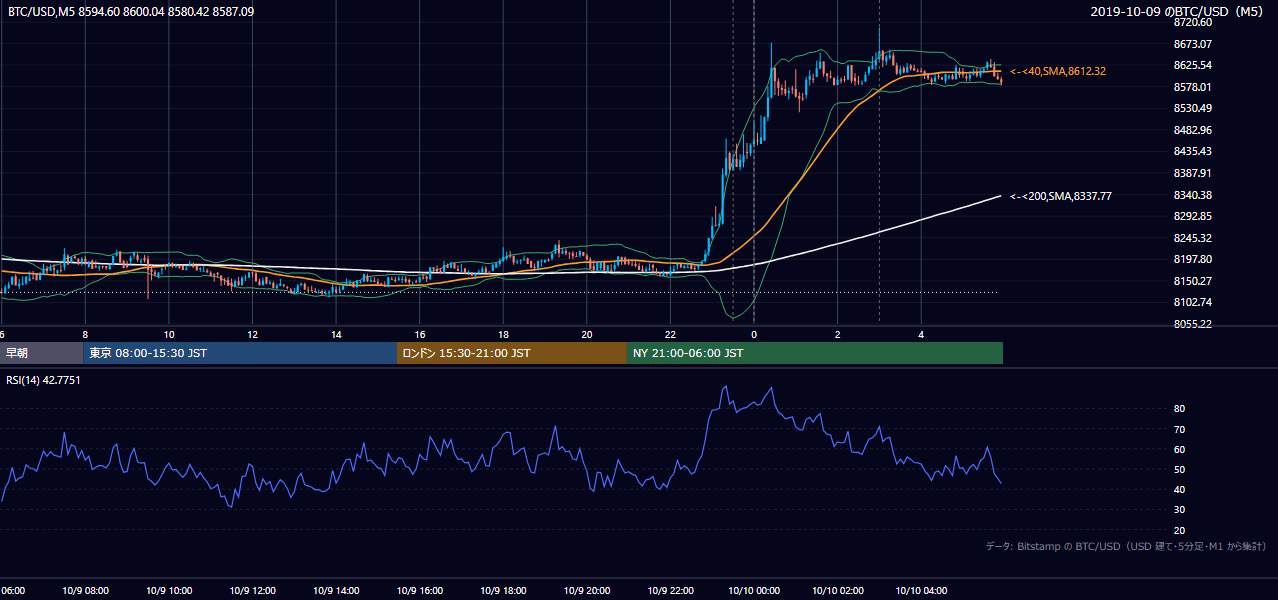Click the 10/10 00:00 time label
Viewport: 1278px width, 600px height.
click(x=754, y=591)
